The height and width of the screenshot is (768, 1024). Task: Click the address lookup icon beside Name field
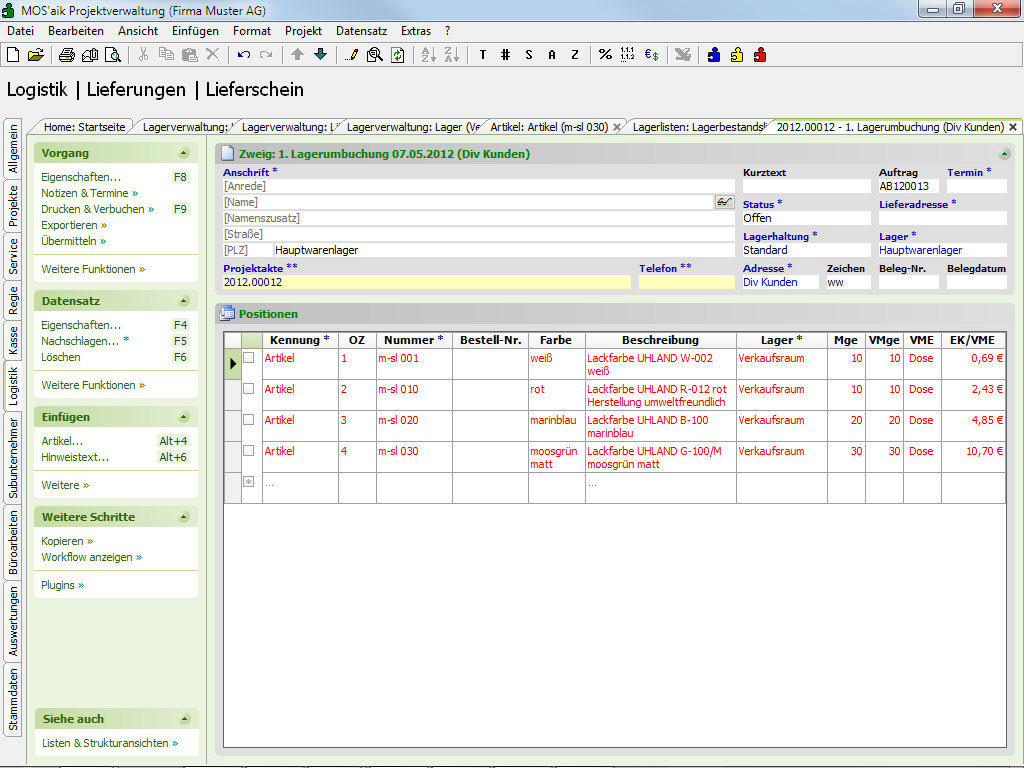[x=724, y=202]
